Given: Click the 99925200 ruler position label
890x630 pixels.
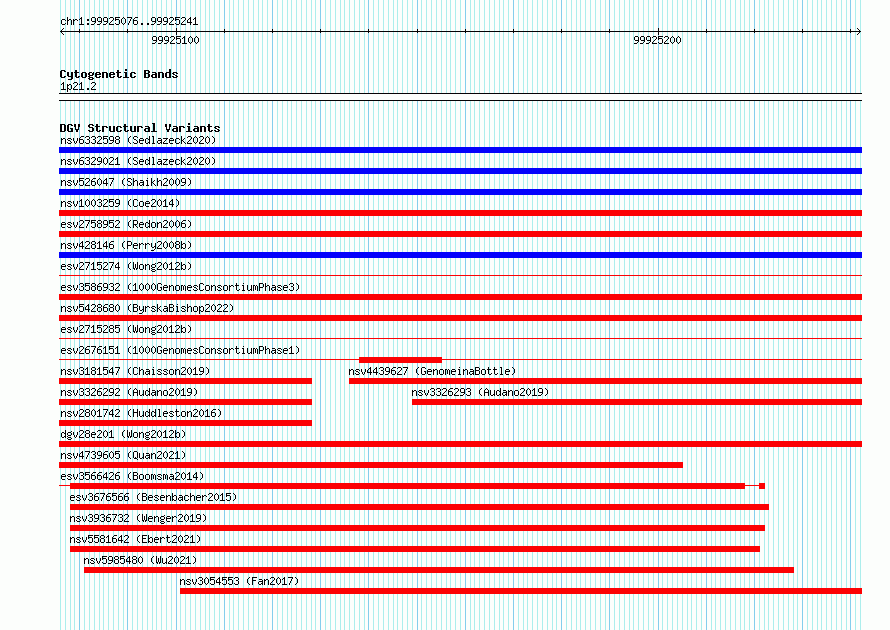Looking at the screenshot, I should pyautogui.click(x=657, y=40).
